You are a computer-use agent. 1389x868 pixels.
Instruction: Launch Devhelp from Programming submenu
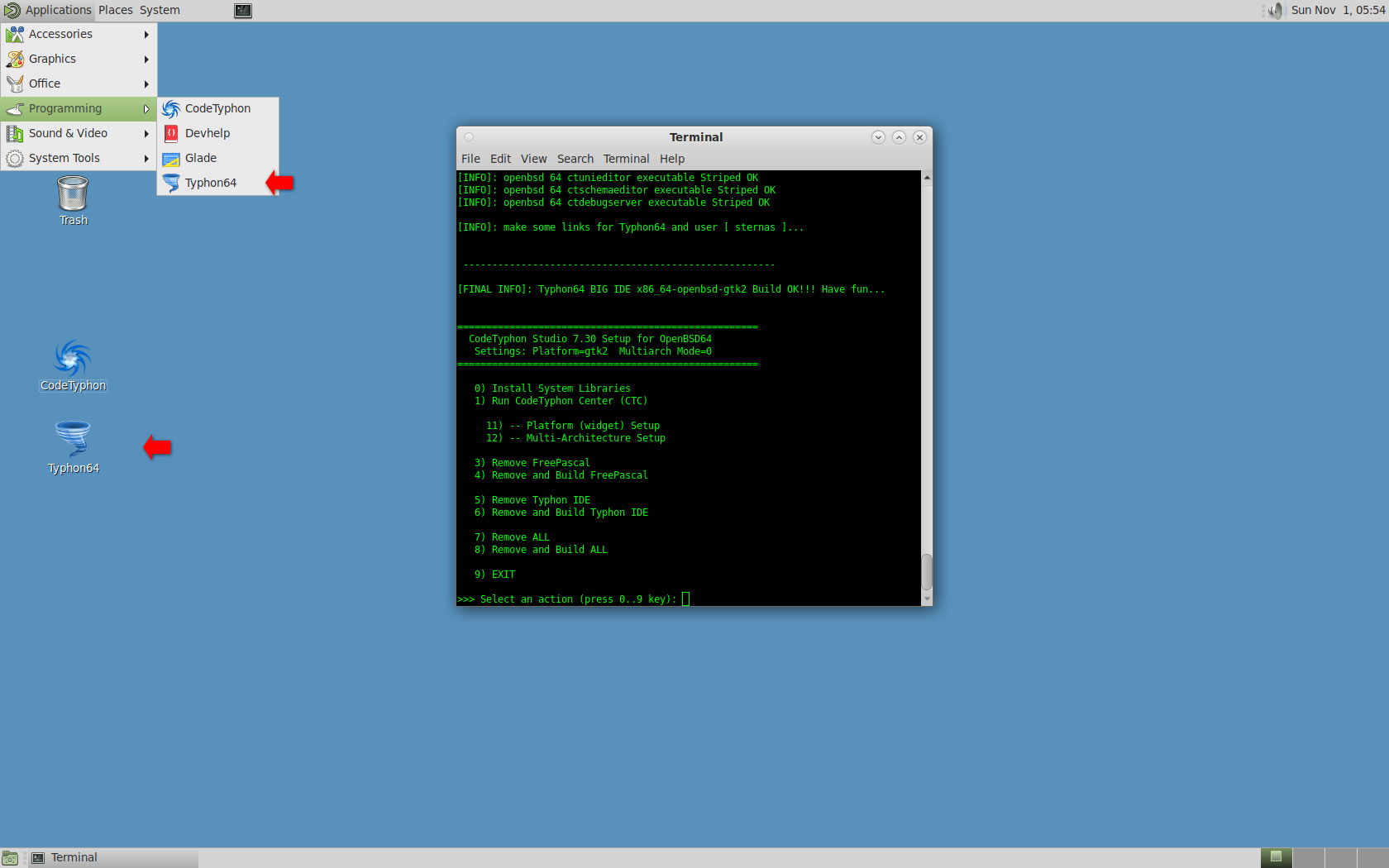pyautogui.click(x=217, y=133)
